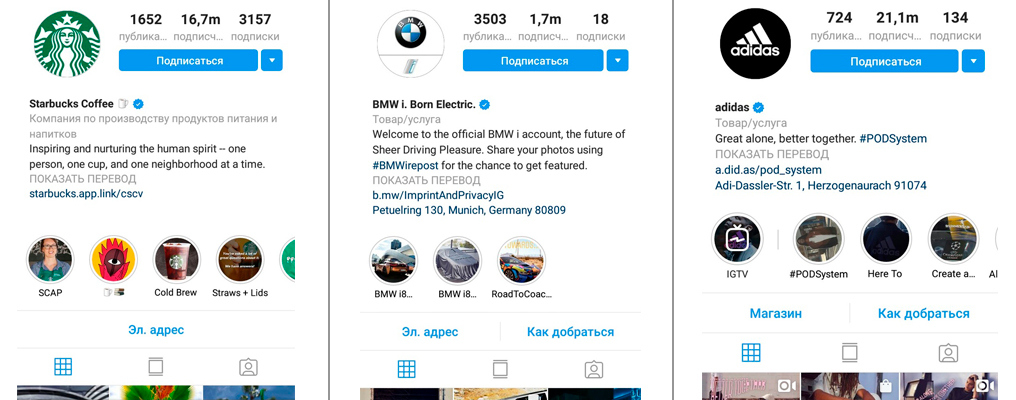The height and width of the screenshot is (400, 1016).
Task: Open Starbucks red eye artwork highlight
Action: 113,259
